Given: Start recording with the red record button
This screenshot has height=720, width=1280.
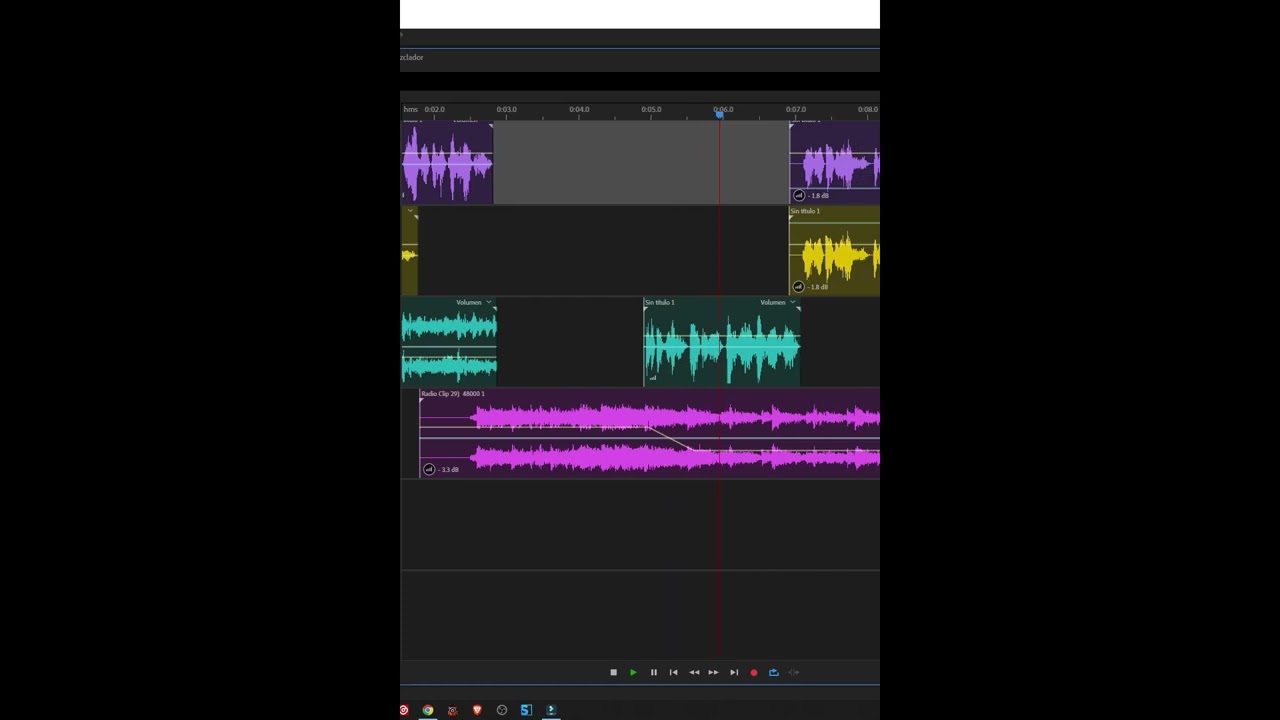Looking at the screenshot, I should [x=754, y=672].
